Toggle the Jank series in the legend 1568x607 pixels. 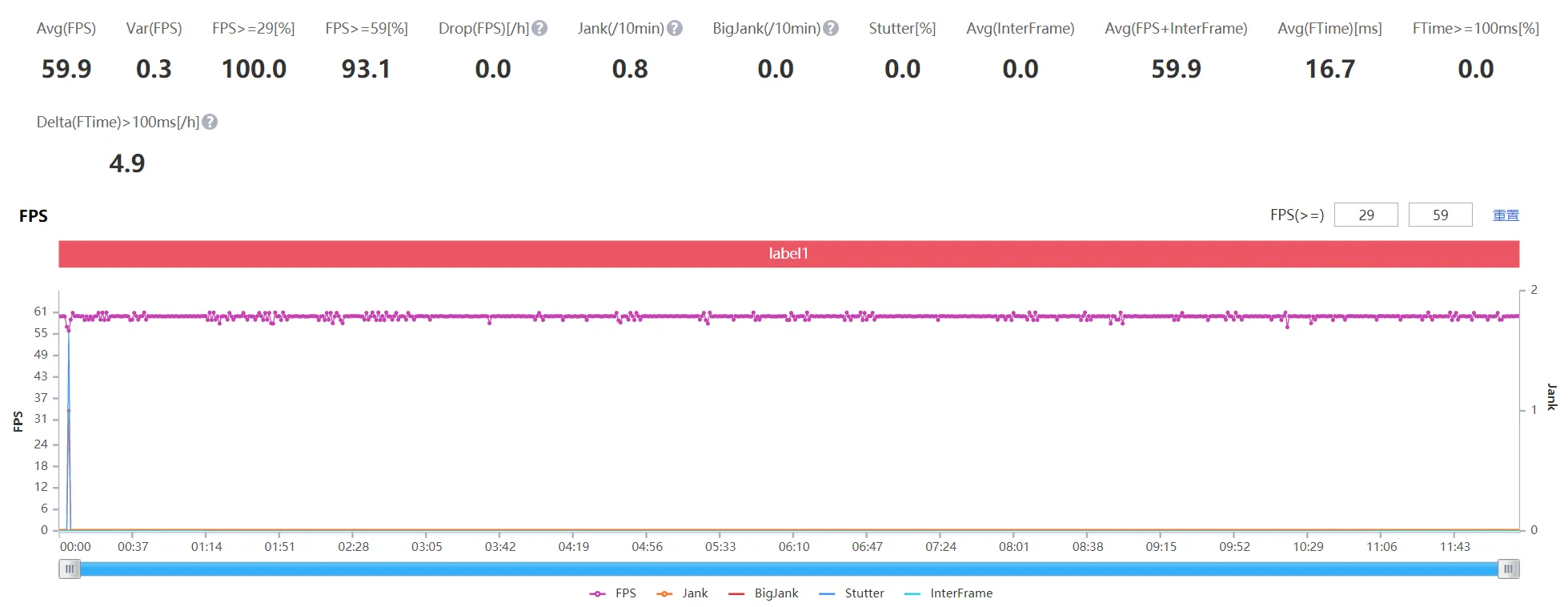click(682, 593)
